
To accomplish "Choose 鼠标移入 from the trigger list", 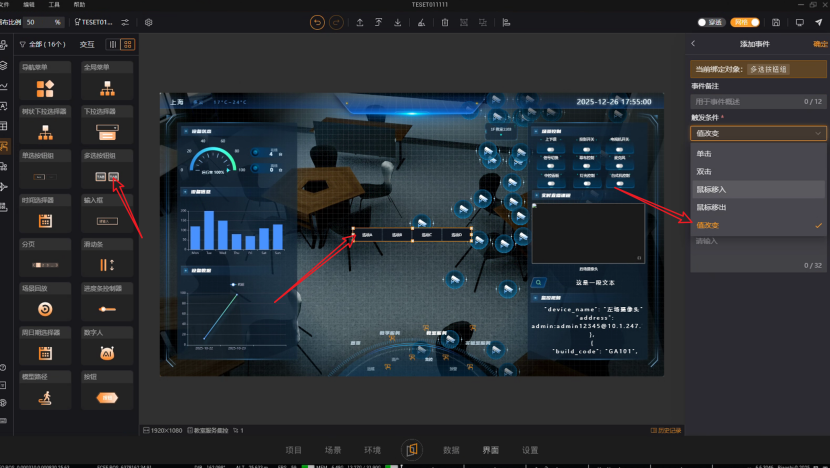I will click(x=758, y=190).
